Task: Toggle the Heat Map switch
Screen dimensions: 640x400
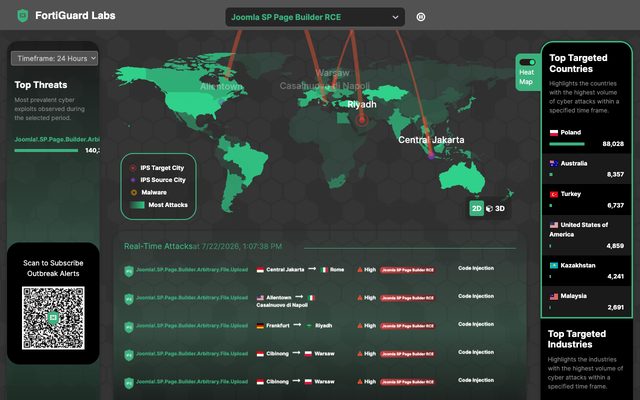Action: [527, 62]
